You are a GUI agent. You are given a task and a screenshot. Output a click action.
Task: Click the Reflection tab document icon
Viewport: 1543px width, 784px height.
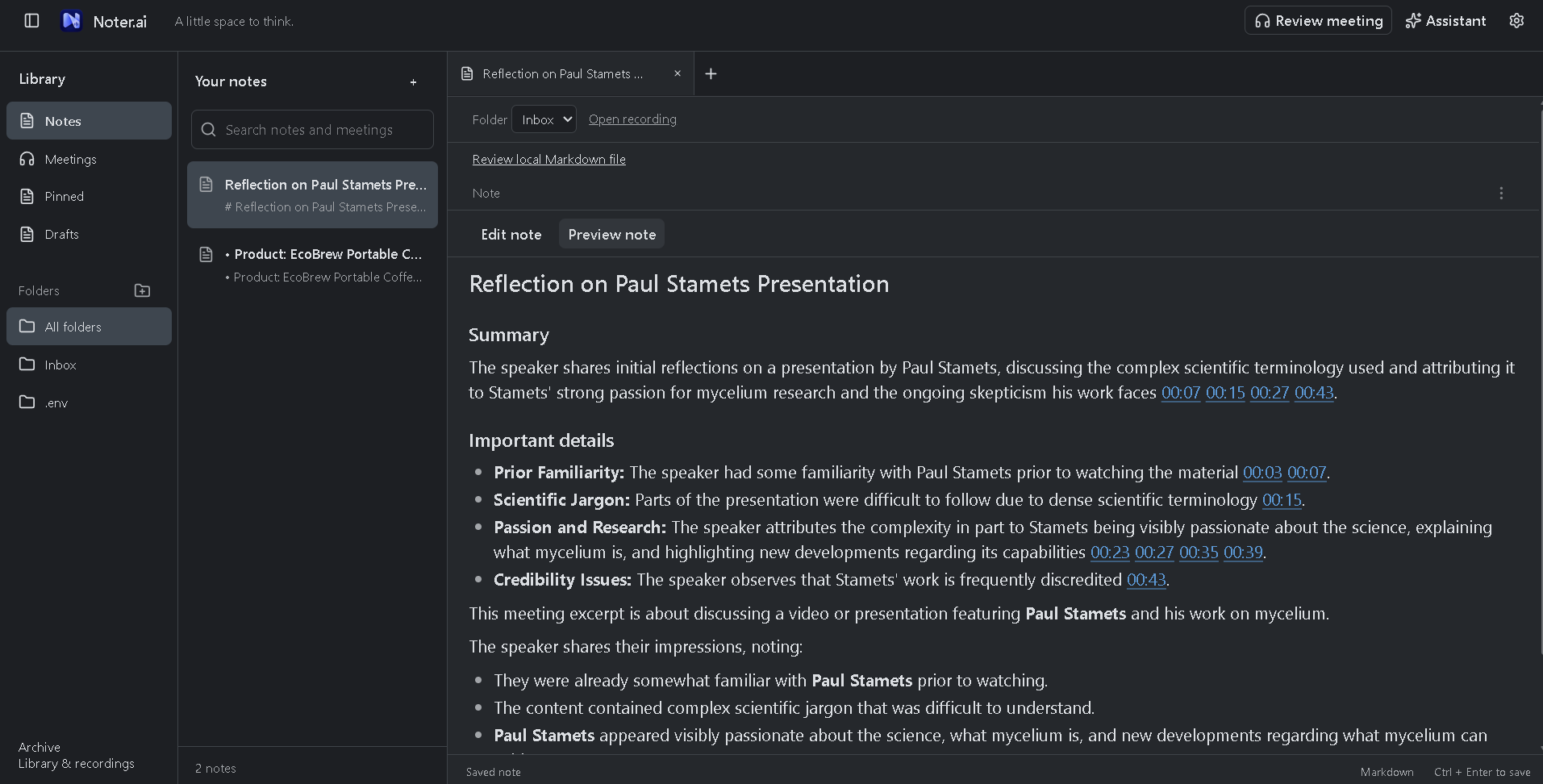pos(467,73)
